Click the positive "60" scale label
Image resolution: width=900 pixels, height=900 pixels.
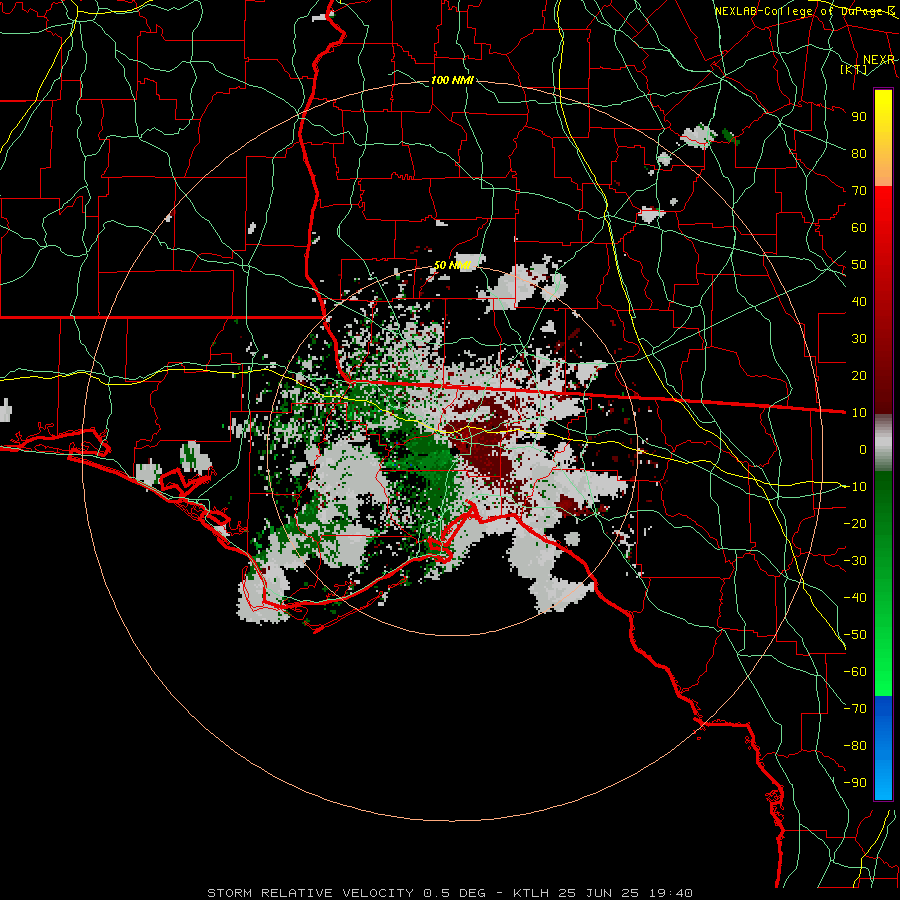[859, 228]
